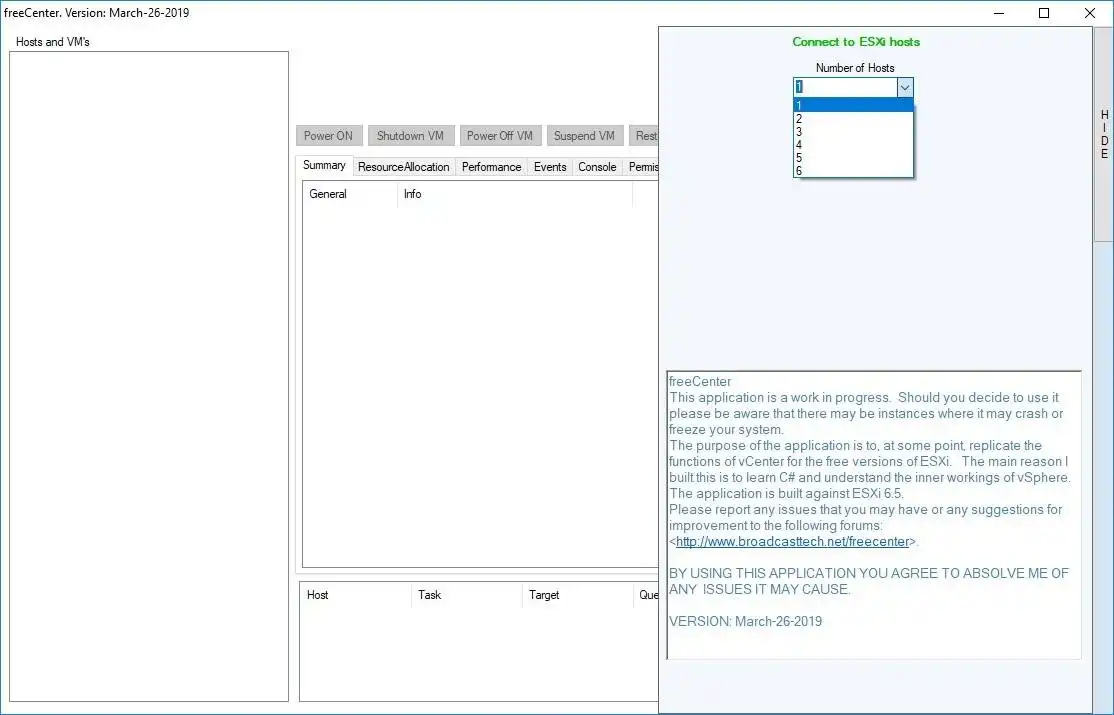Click the Host column header in tasks
The width and height of the screenshot is (1114, 715).
(x=356, y=595)
